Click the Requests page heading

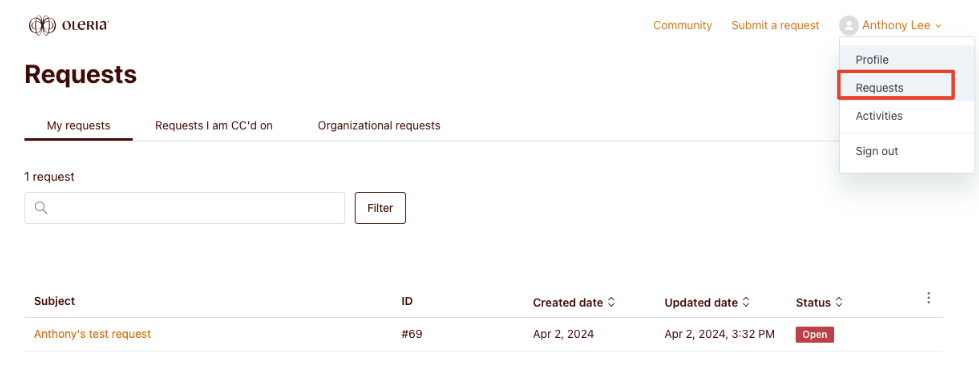coord(81,74)
